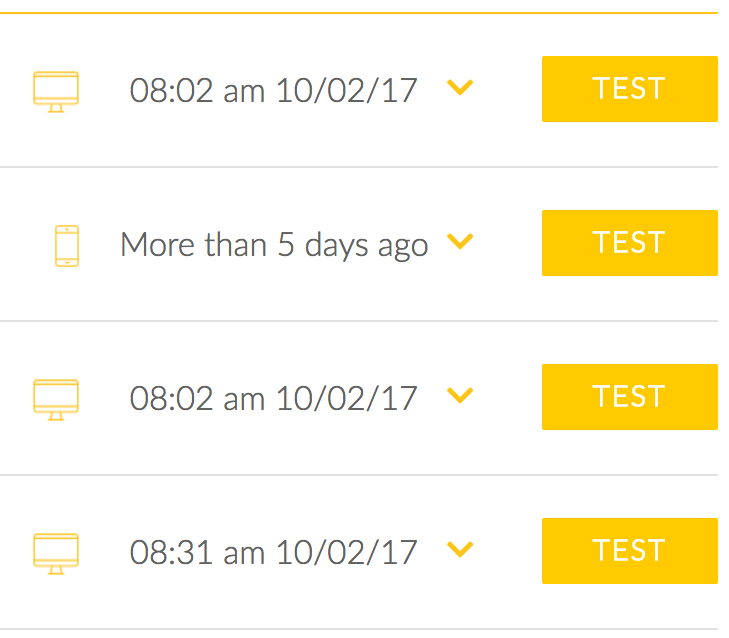Click the second 08:02 am 10/02/17 timestamp
This screenshot has height=638, width=729.
(x=273, y=399)
